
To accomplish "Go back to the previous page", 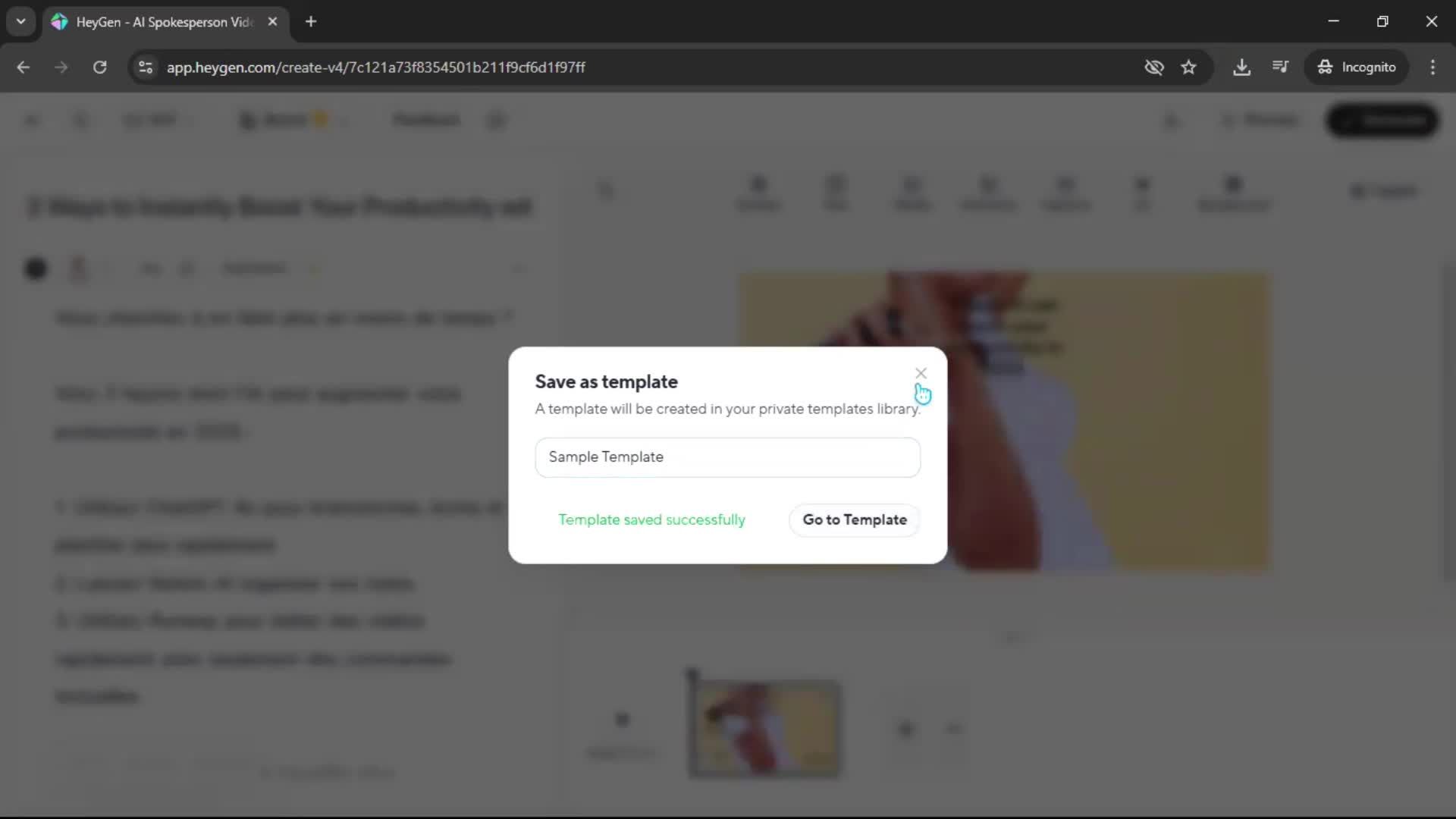I will click(24, 67).
